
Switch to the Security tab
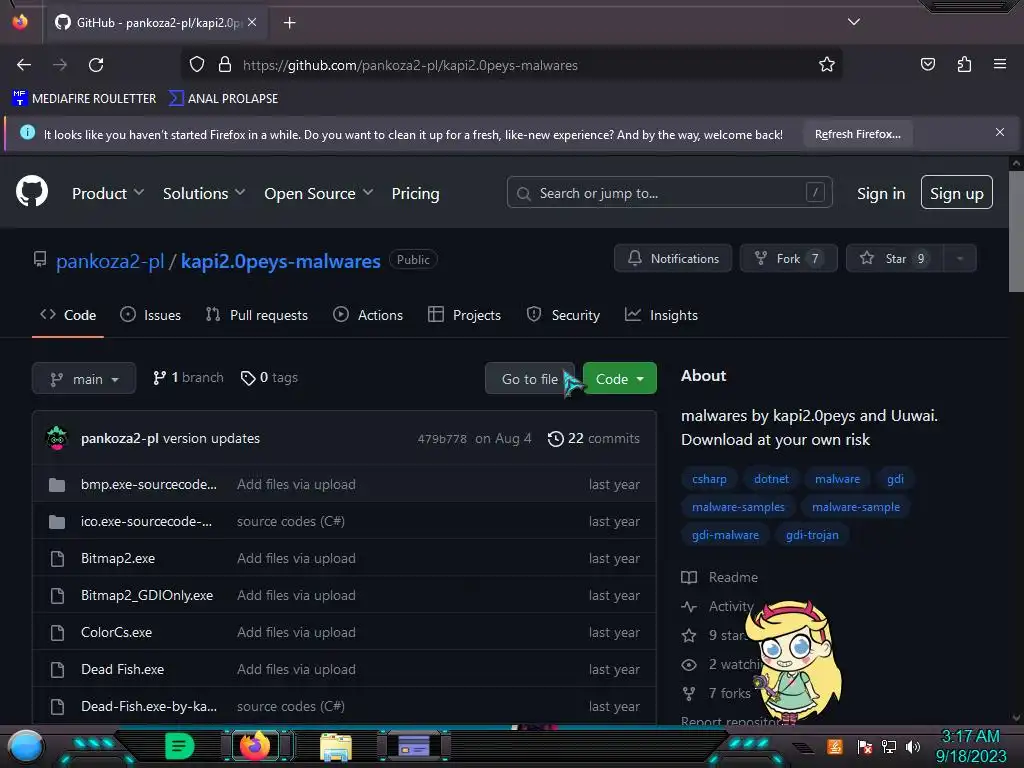(x=563, y=315)
